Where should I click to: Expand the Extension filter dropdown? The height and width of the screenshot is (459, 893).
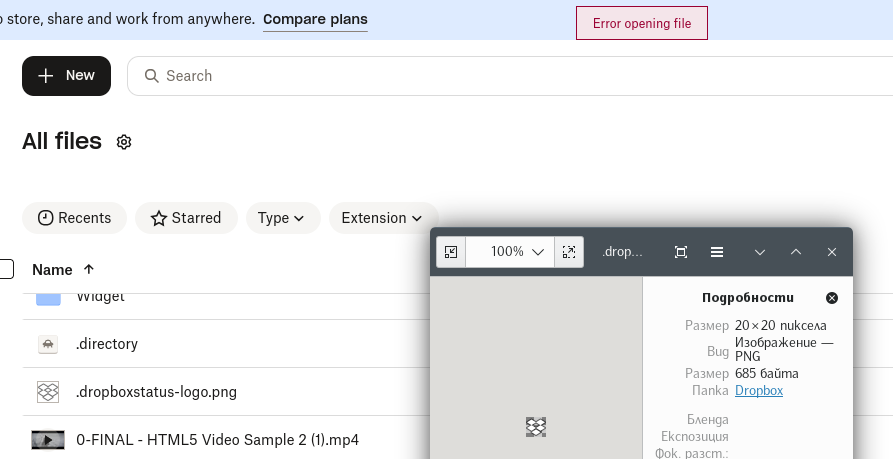[383, 218]
